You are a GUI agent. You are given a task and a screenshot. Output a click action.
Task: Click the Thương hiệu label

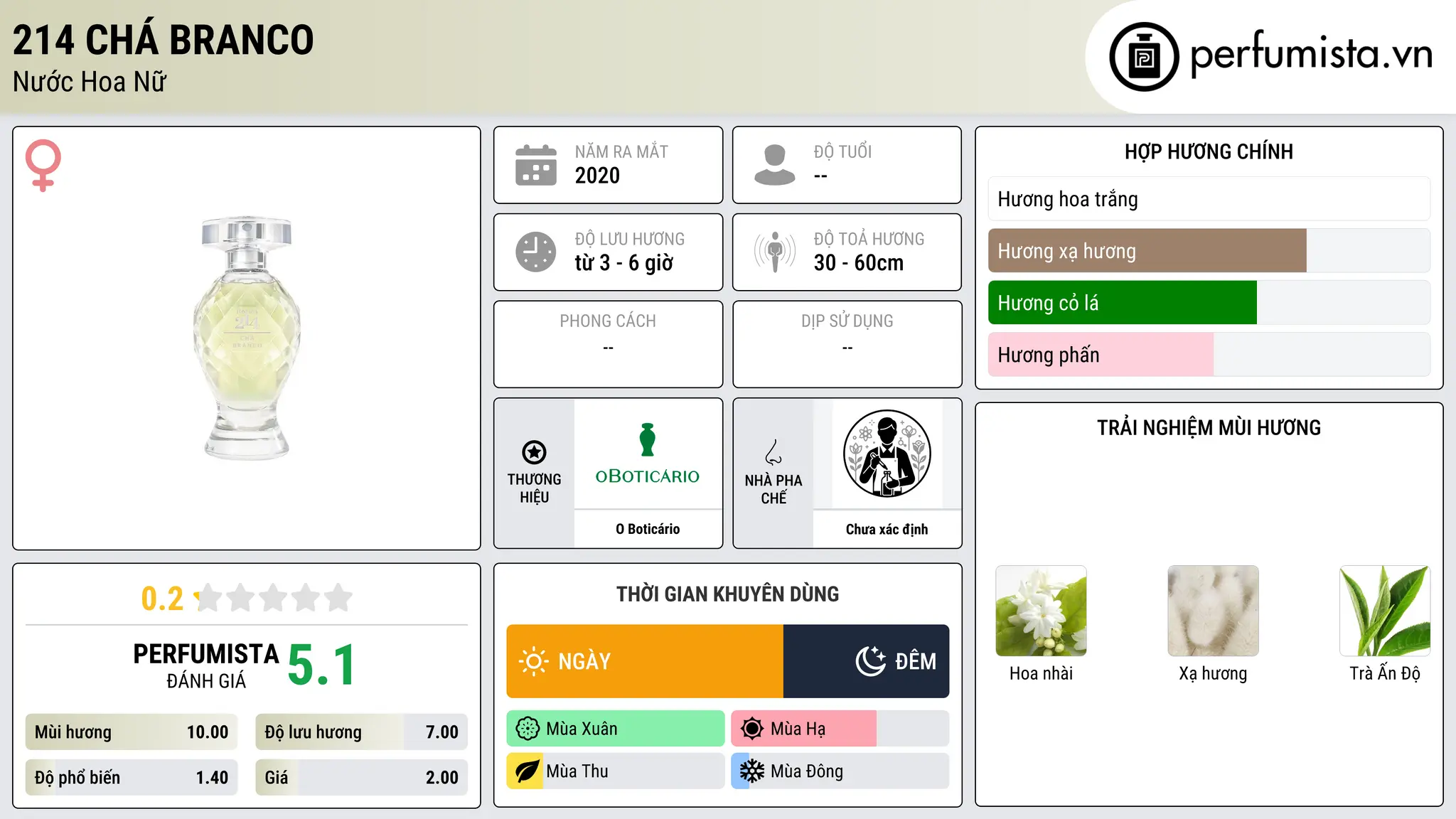(534, 488)
